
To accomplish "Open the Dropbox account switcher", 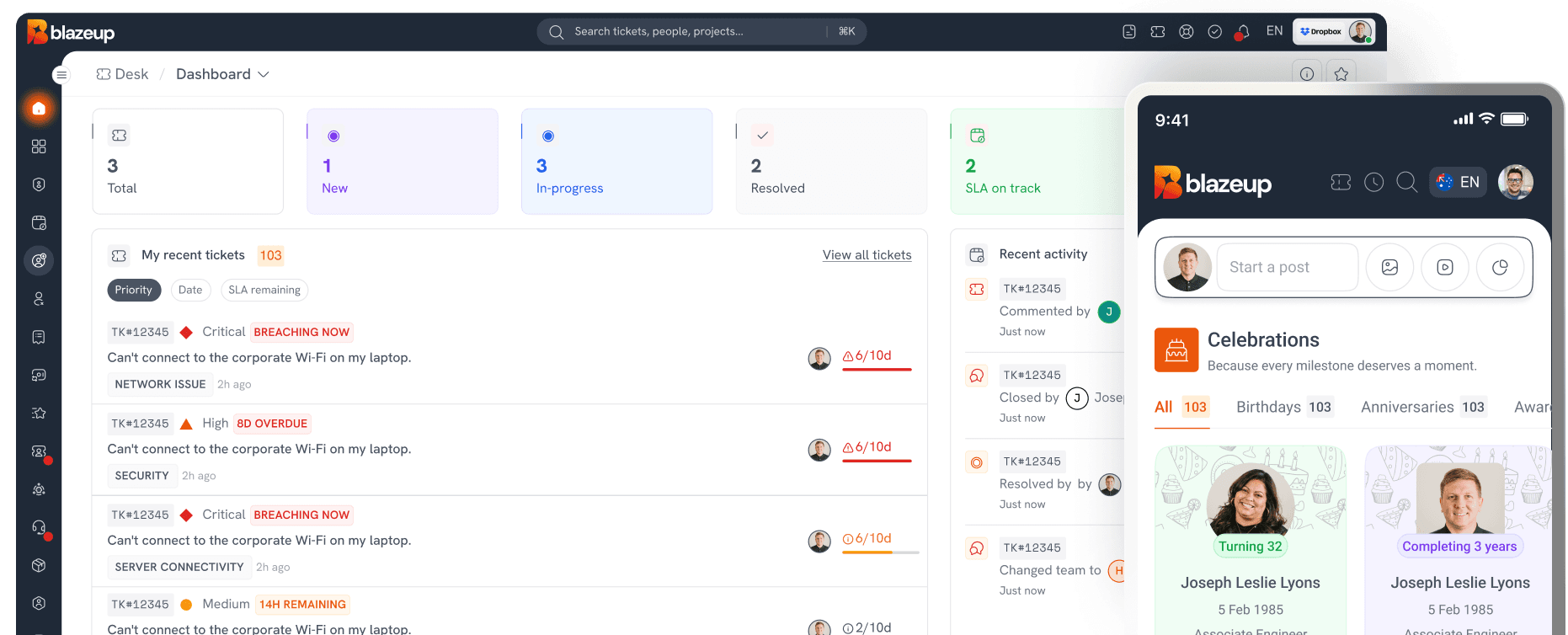I will click(1333, 31).
